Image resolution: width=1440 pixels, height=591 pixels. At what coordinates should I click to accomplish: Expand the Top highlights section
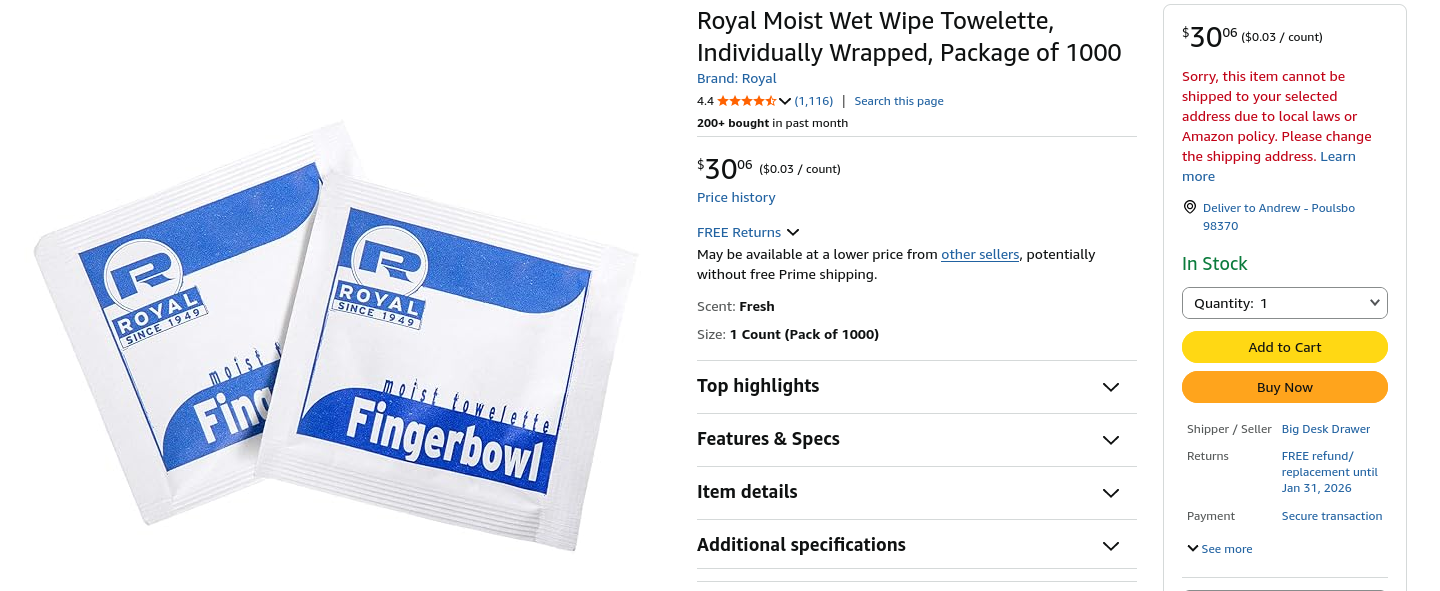pyautogui.click(x=1110, y=387)
